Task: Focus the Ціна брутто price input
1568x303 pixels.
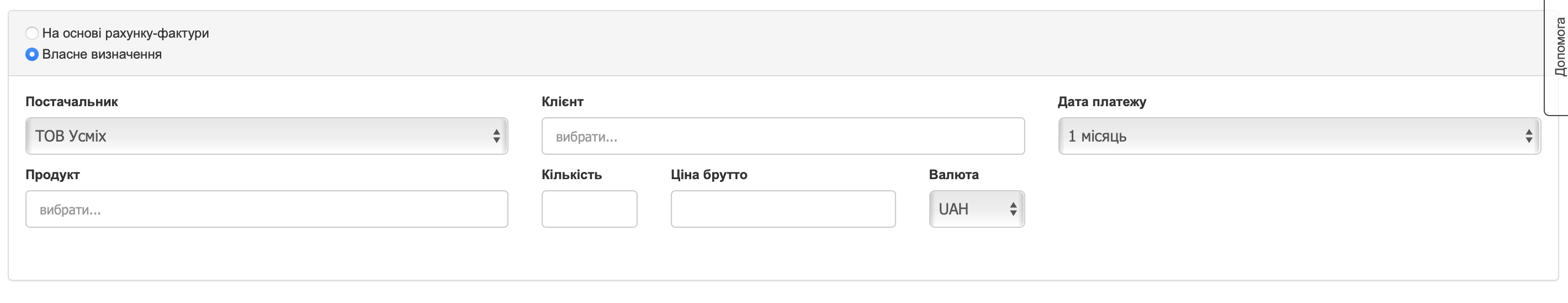Action: [783, 209]
